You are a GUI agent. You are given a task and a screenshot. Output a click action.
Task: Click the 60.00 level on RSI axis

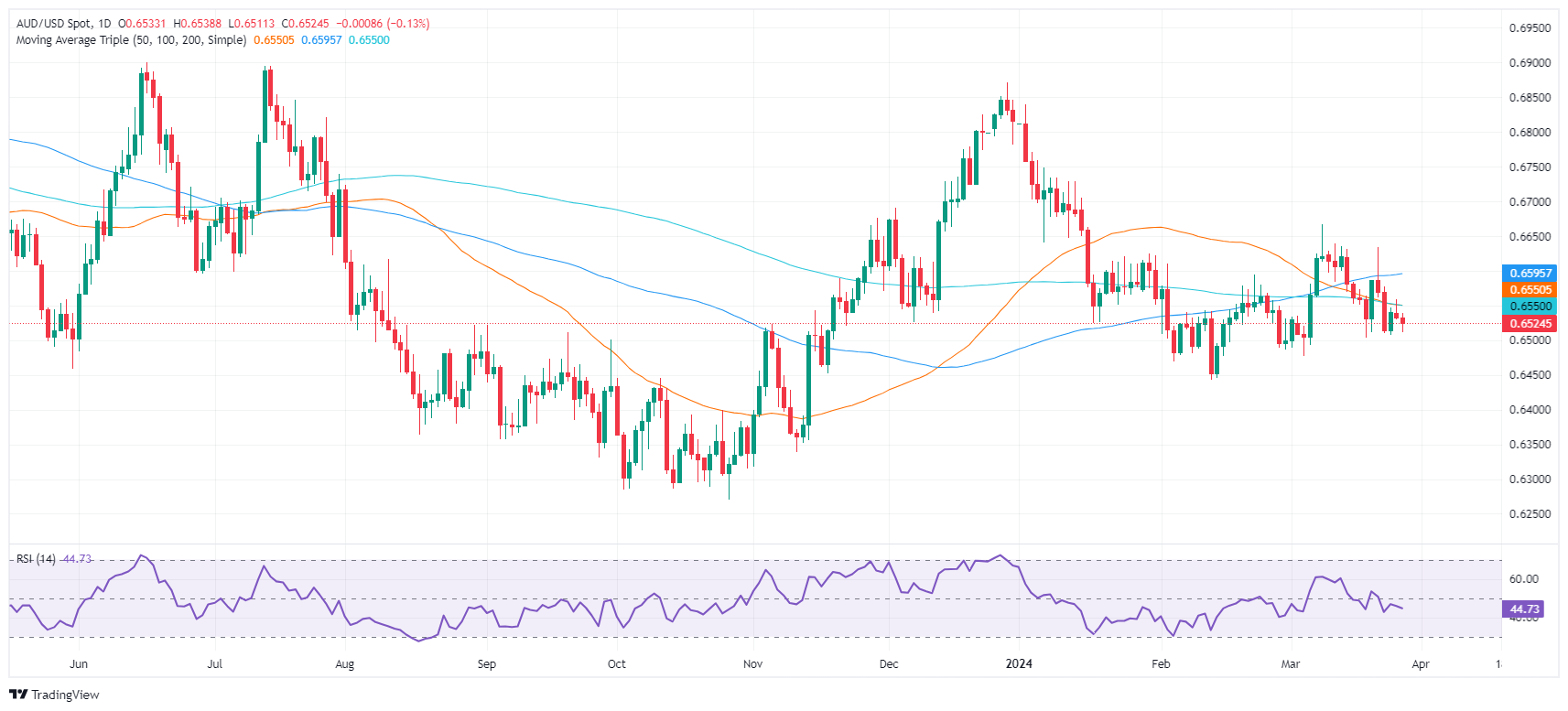tap(1524, 579)
